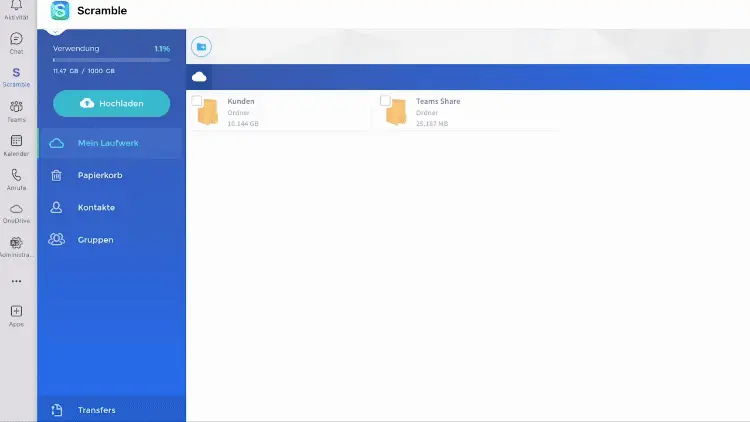750x422 pixels.
Task: Select Mein Laufwerk in sidebar
Action: click(111, 143)
